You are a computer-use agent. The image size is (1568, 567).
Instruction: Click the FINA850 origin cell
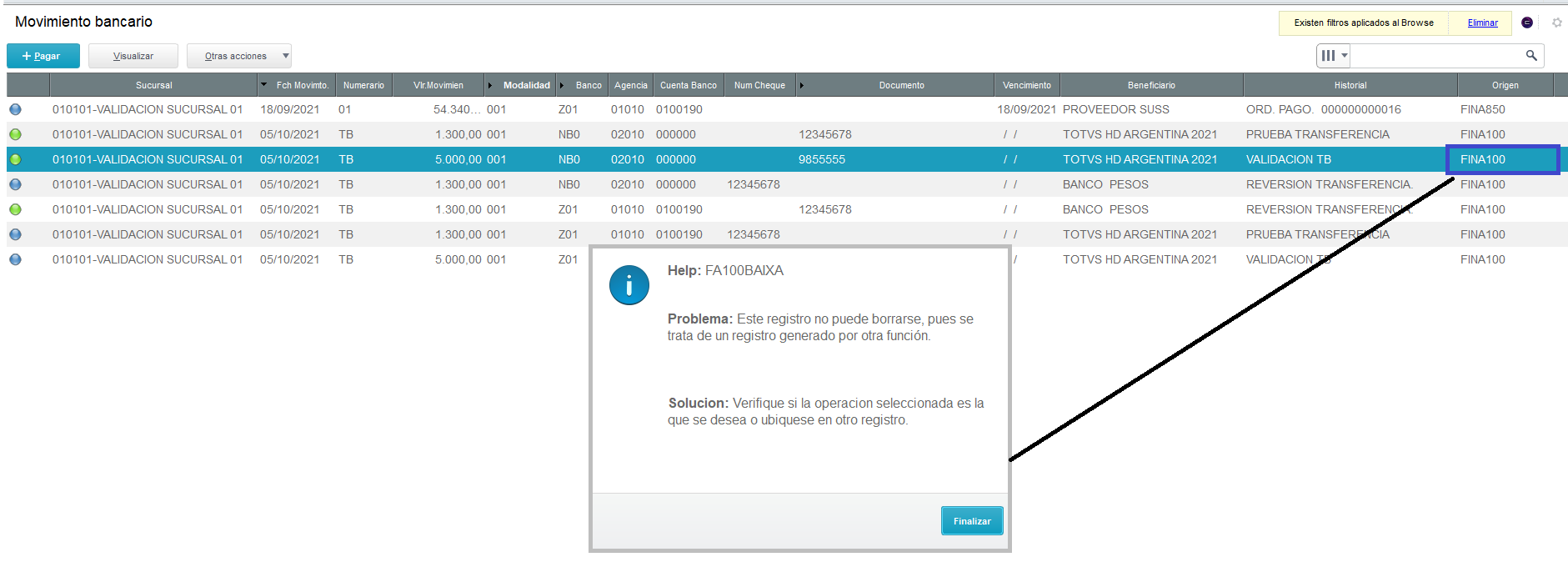1483,109
